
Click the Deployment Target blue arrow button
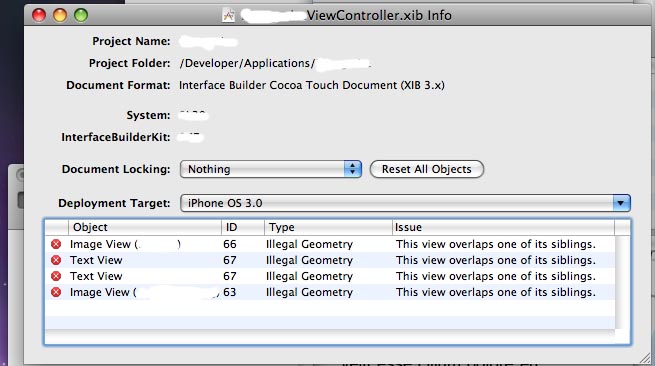[x=622, y=203]
